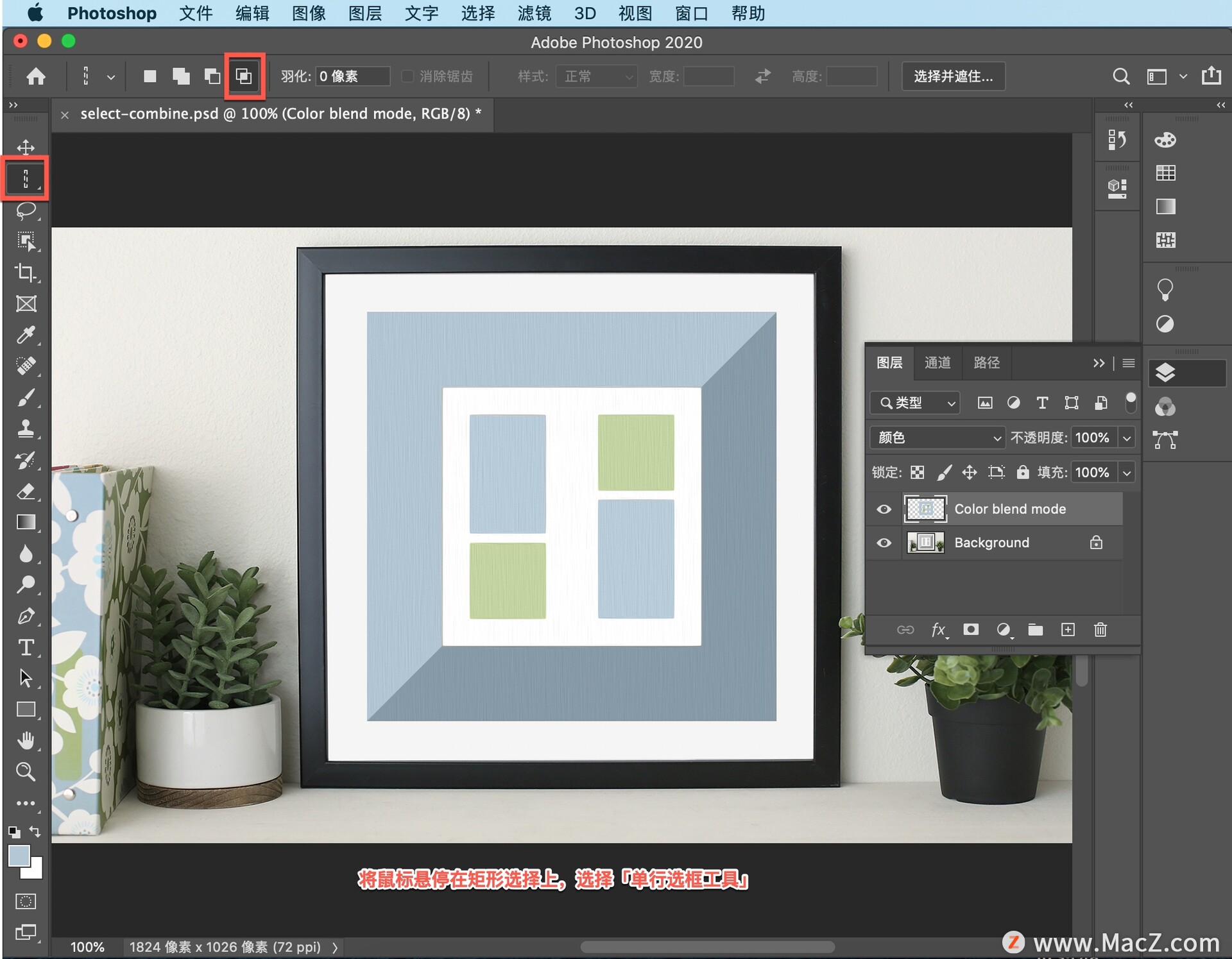This screenshot has width=1232, height=959.
Task: Select the Crop tool
Action: [x=26, y=273]
